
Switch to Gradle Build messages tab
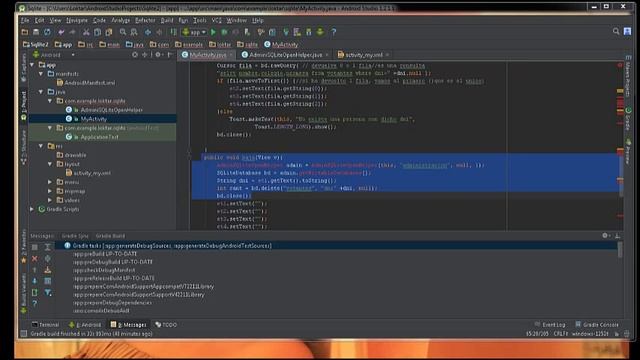tap(110, 236)
